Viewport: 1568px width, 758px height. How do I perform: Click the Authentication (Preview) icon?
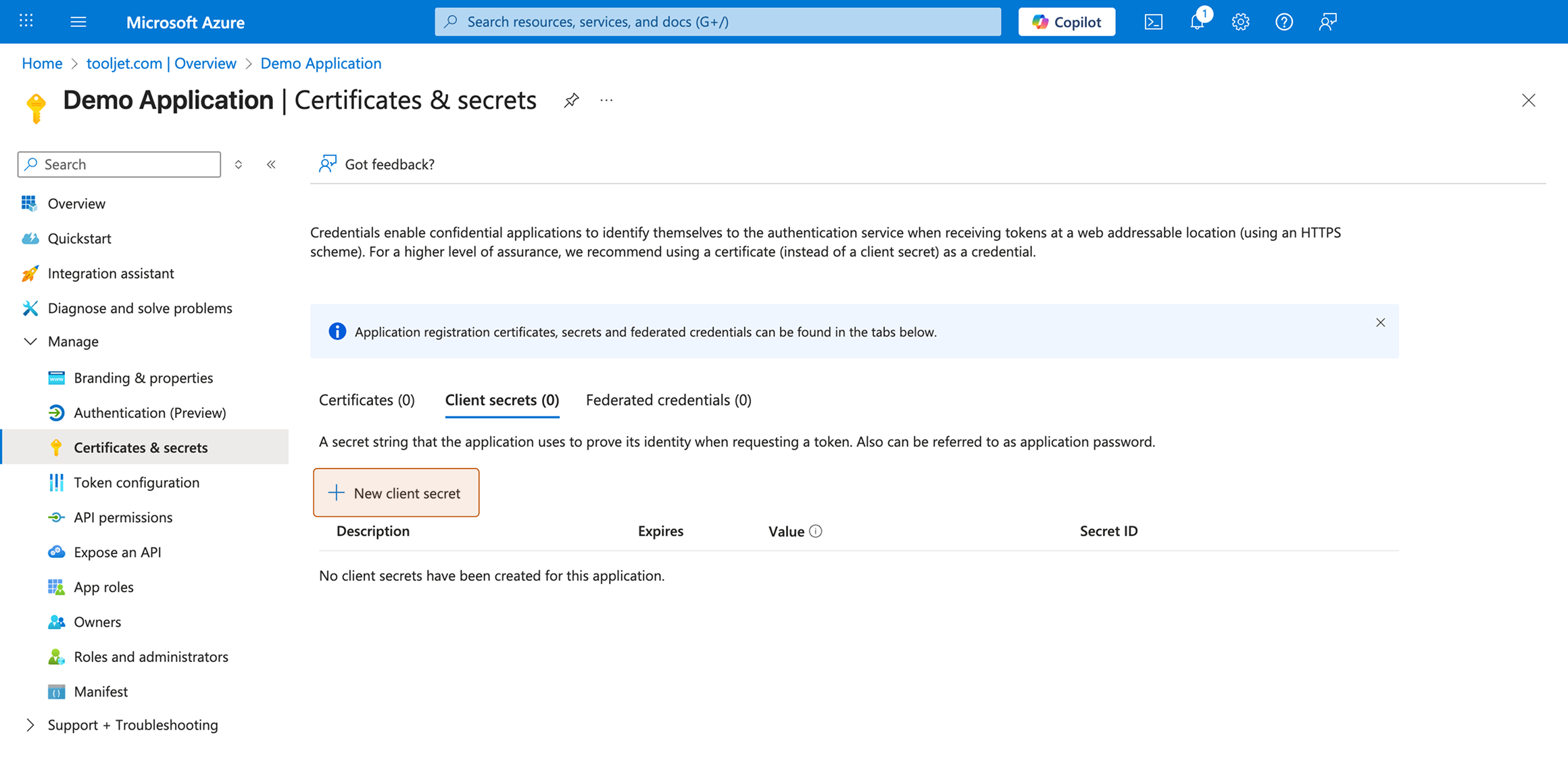point(56,412)
